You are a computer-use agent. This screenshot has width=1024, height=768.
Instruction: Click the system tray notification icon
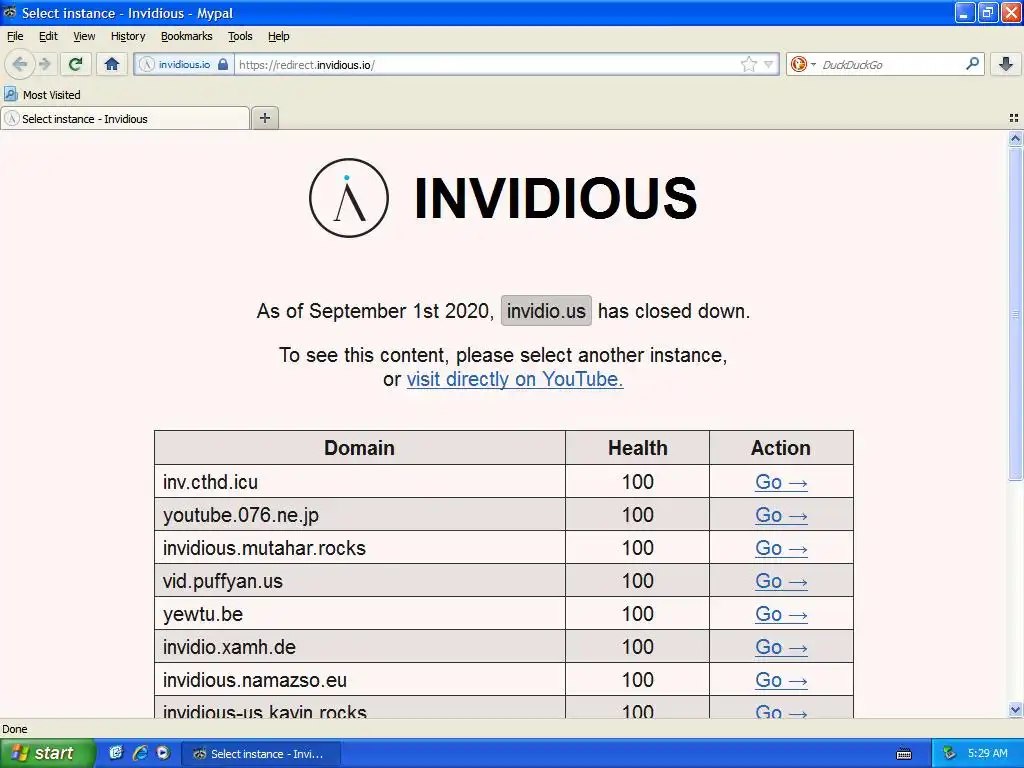(949, 753)
